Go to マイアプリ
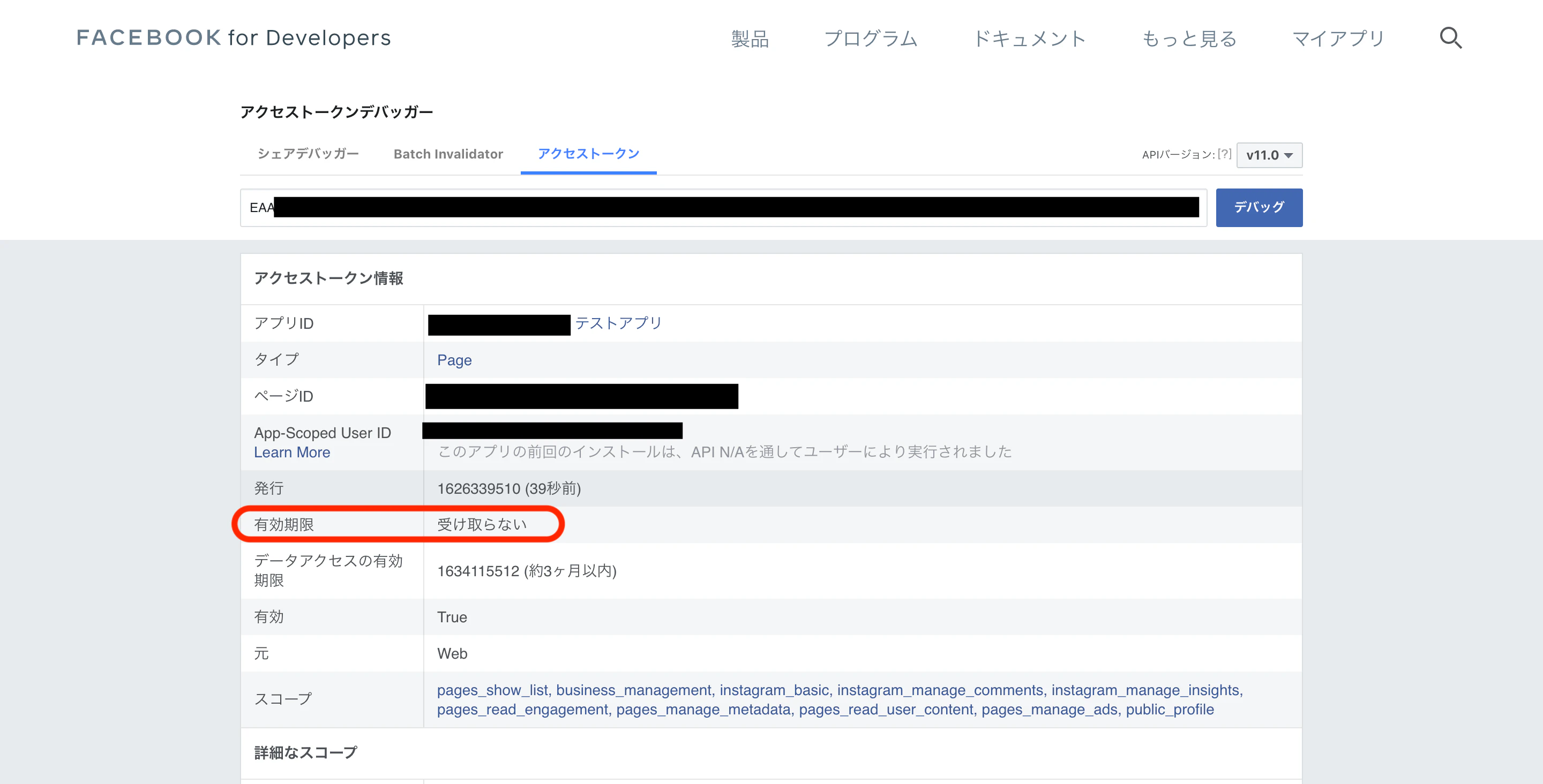 coord(1338,39)
